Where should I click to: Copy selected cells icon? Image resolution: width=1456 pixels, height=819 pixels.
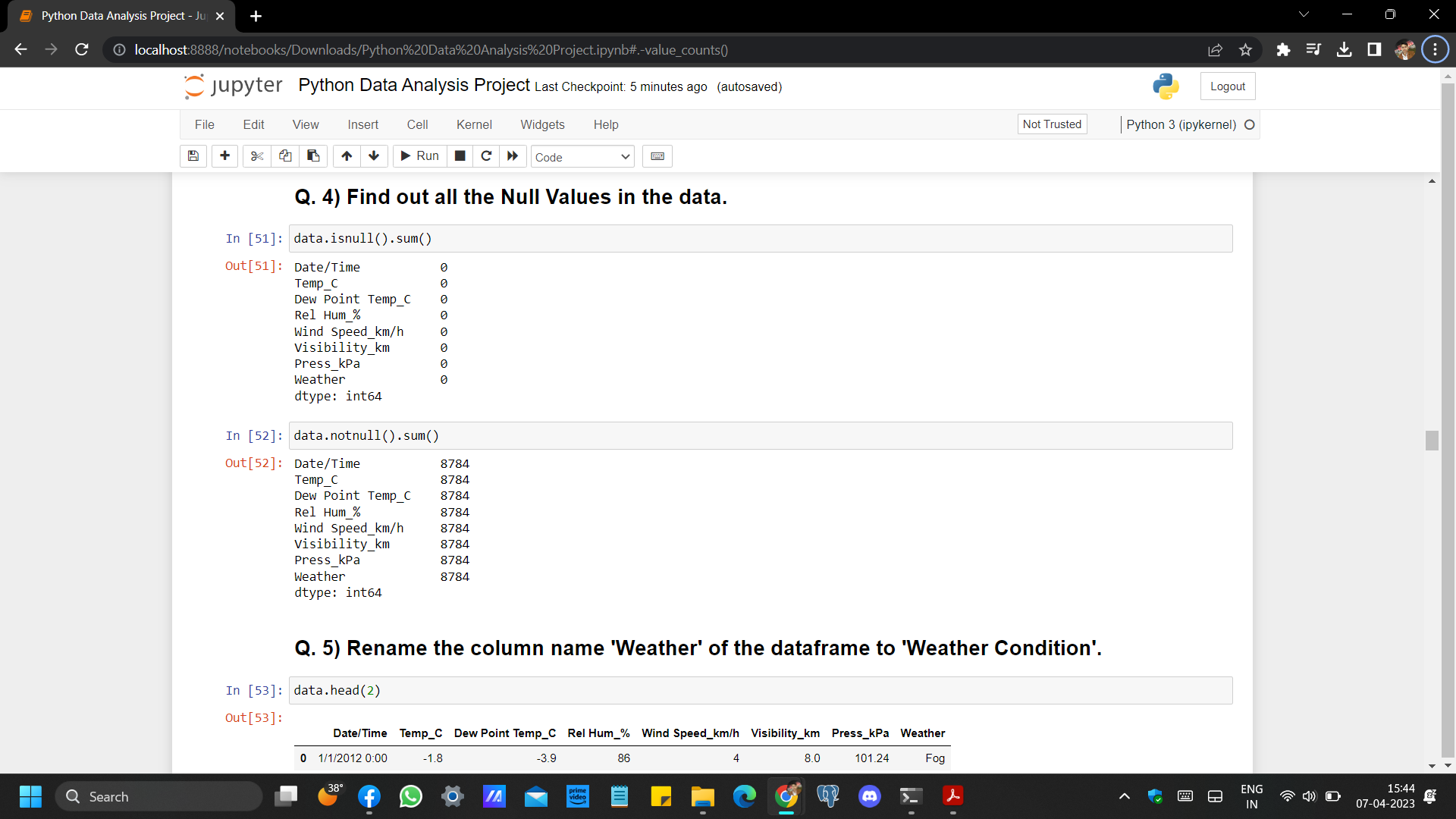tap(285, 156)
